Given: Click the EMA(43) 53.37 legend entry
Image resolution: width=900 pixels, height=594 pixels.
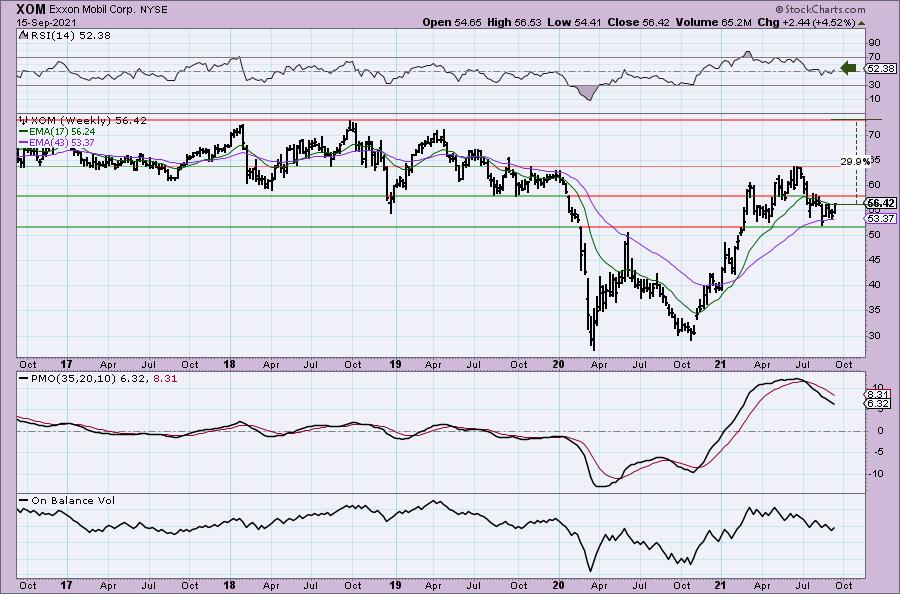Looking at the screenshot, I should 57,142.
